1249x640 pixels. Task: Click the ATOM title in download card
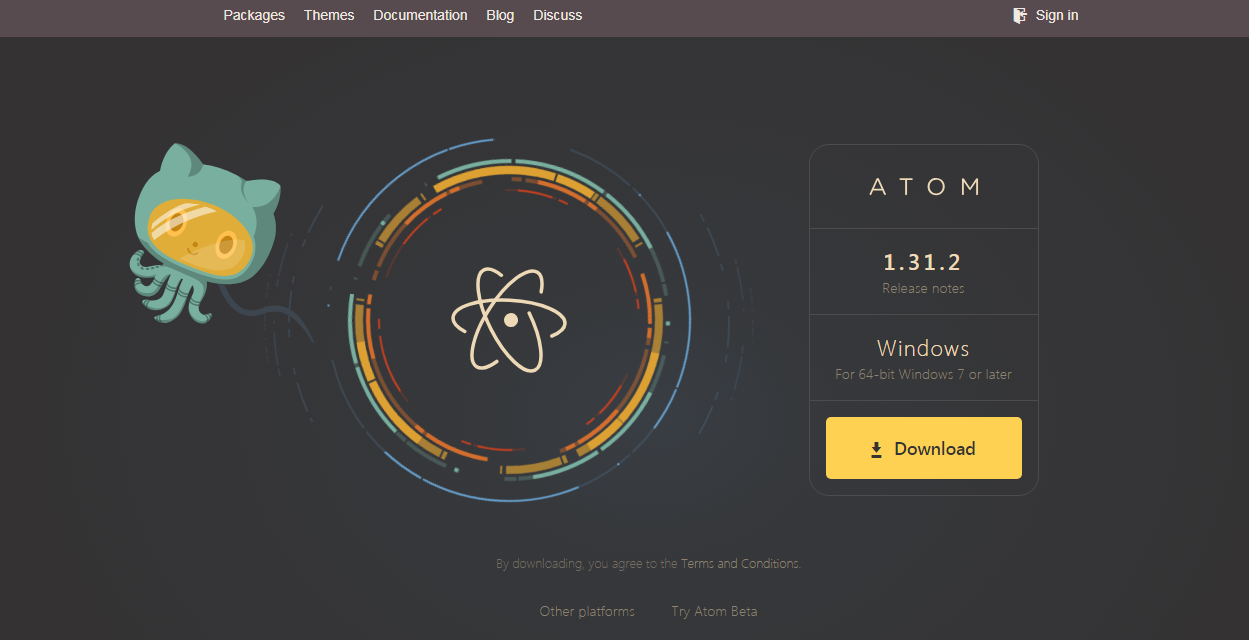pyautogui.click(x=924, y=187)
